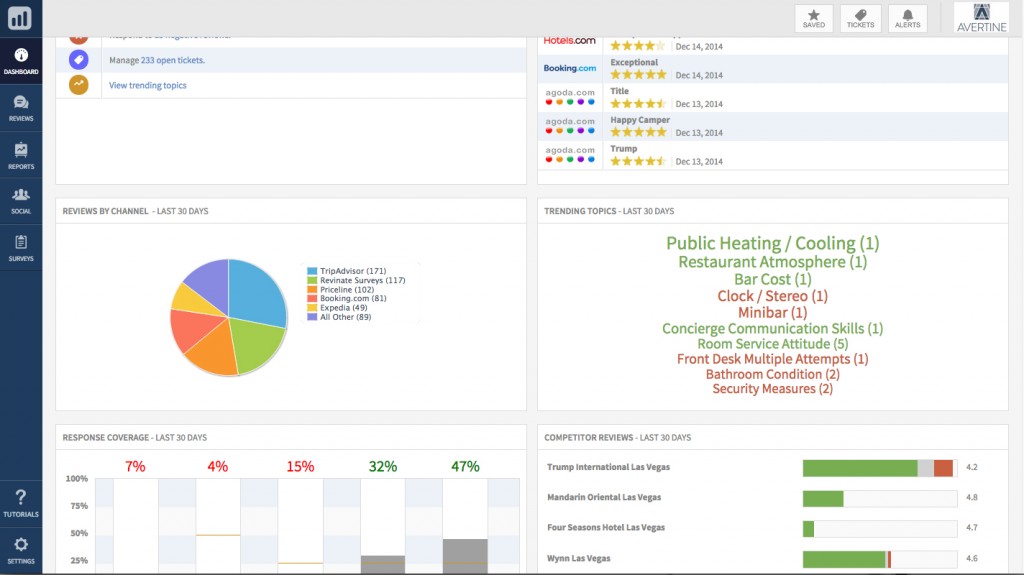Select the TripAdvisor legend color swatch
The height and width of the screenshot is (575, 1024).
312,271
